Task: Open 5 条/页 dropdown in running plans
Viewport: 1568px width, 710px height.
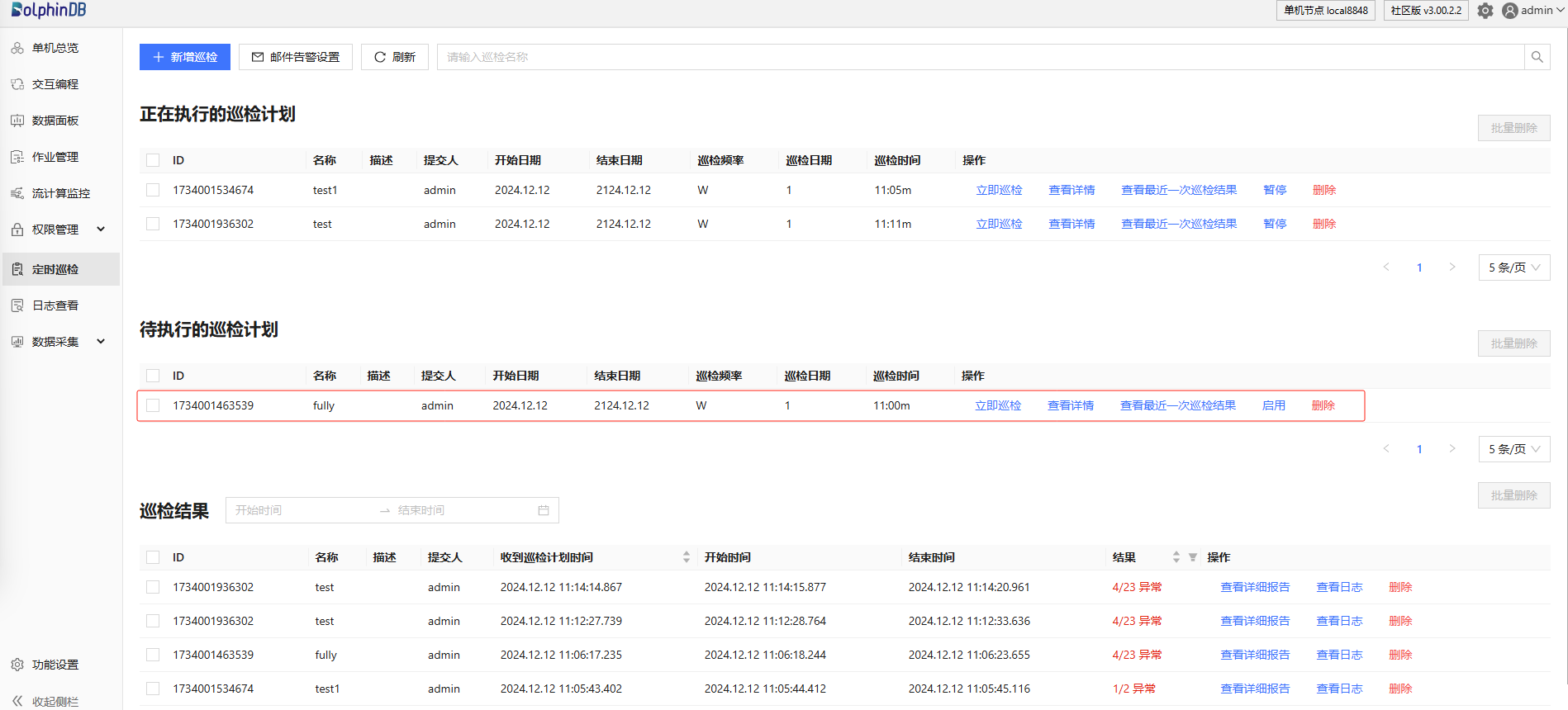Action: (x=1513, y=267)
